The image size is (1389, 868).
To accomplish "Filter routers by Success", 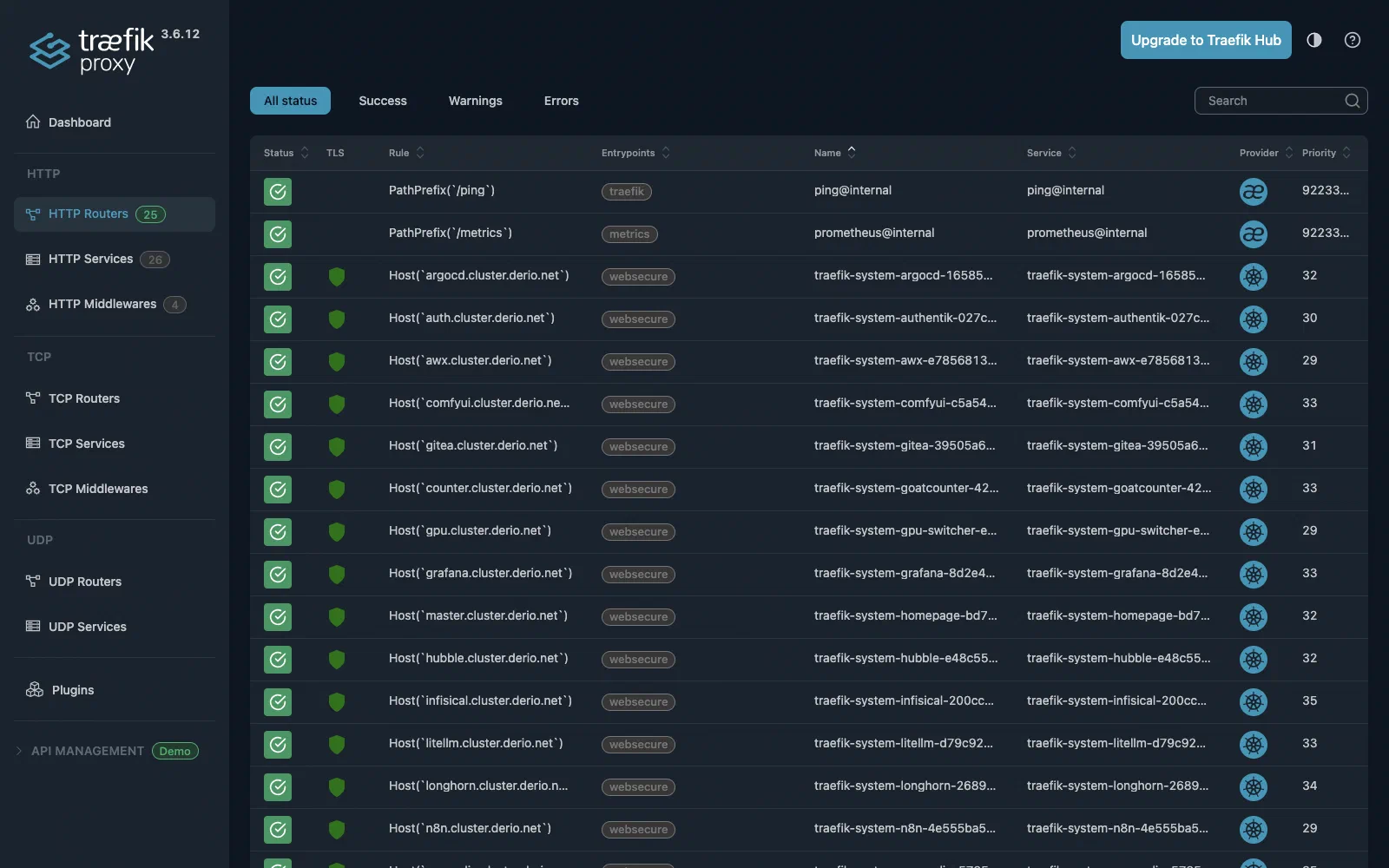I will tap(383, 101).
